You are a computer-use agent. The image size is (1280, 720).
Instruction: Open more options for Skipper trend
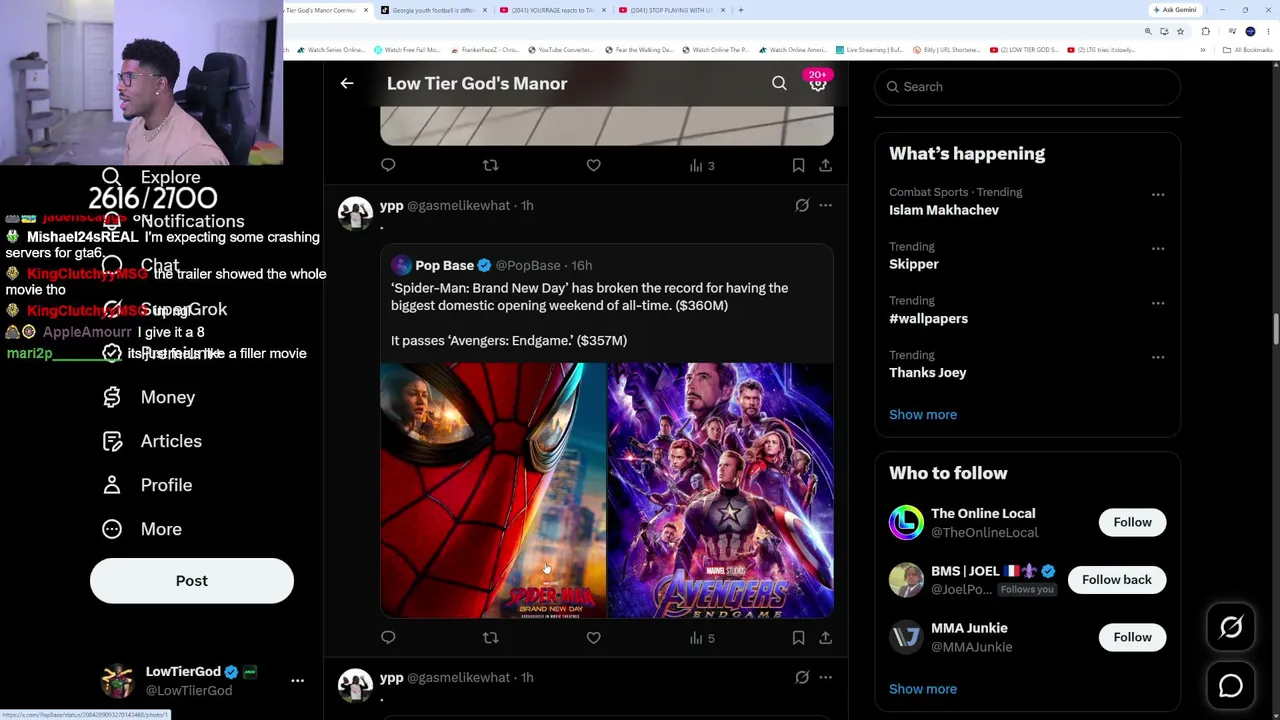coord(1157,248)
